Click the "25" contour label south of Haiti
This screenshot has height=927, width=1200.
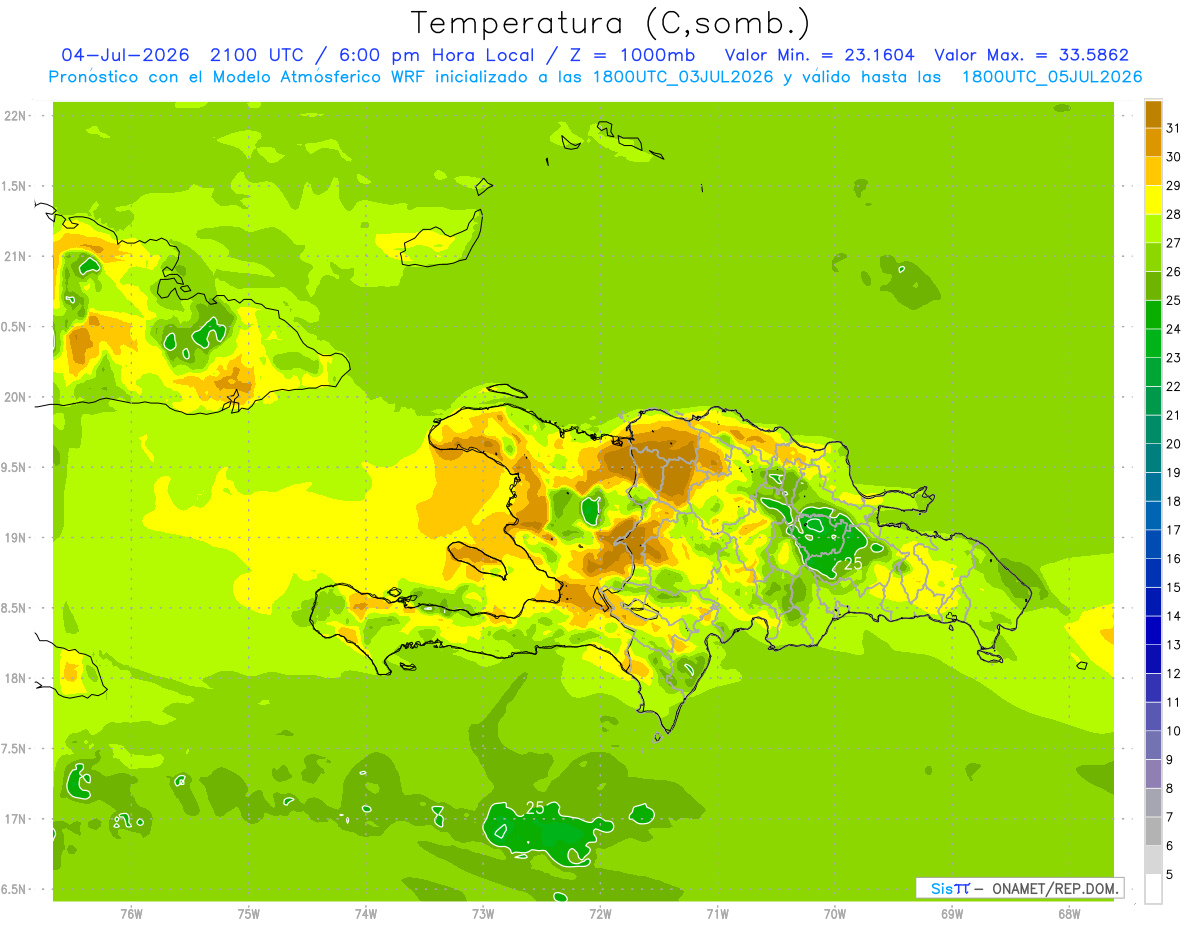535,807
